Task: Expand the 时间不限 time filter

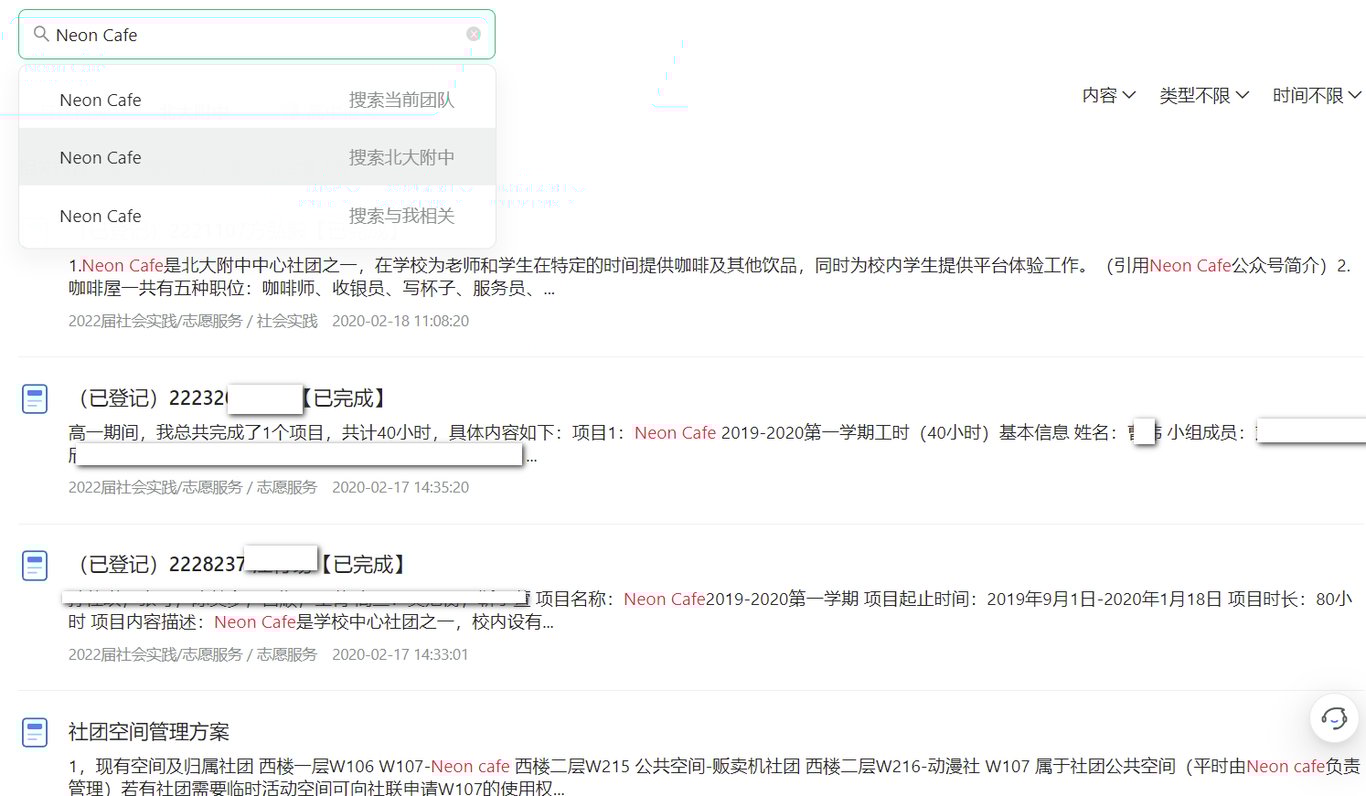Action: coord(1316,95)
